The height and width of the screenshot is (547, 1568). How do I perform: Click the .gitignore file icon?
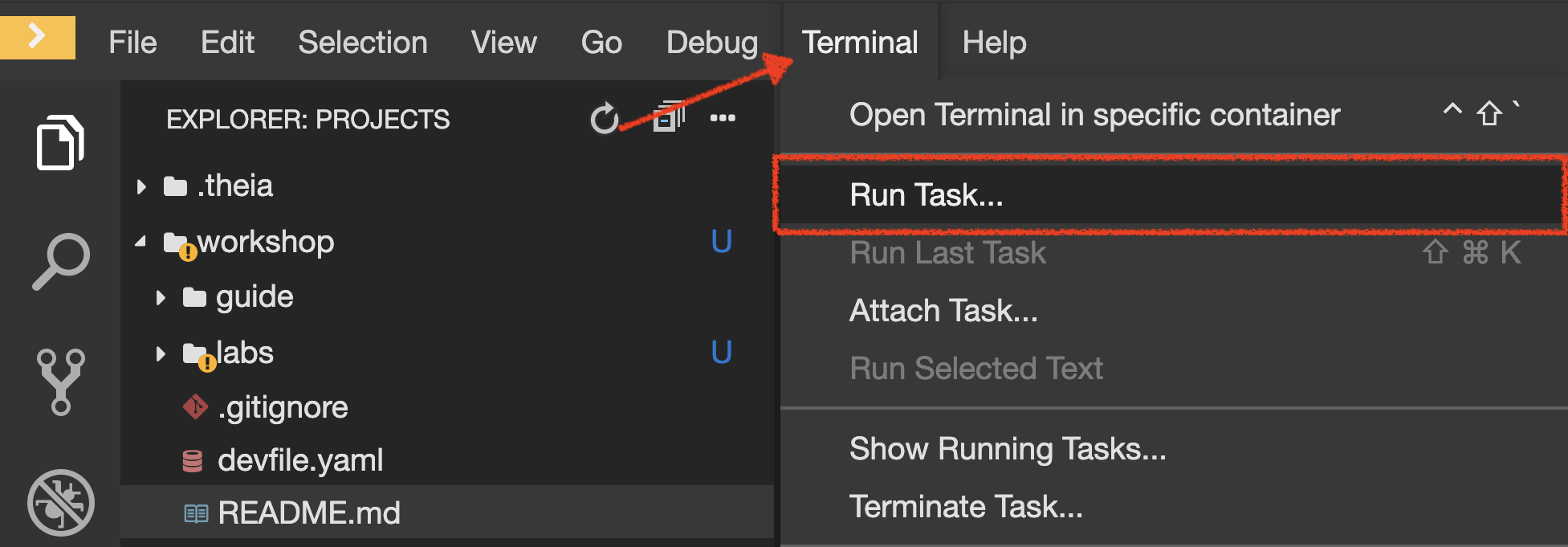(193, 406)
